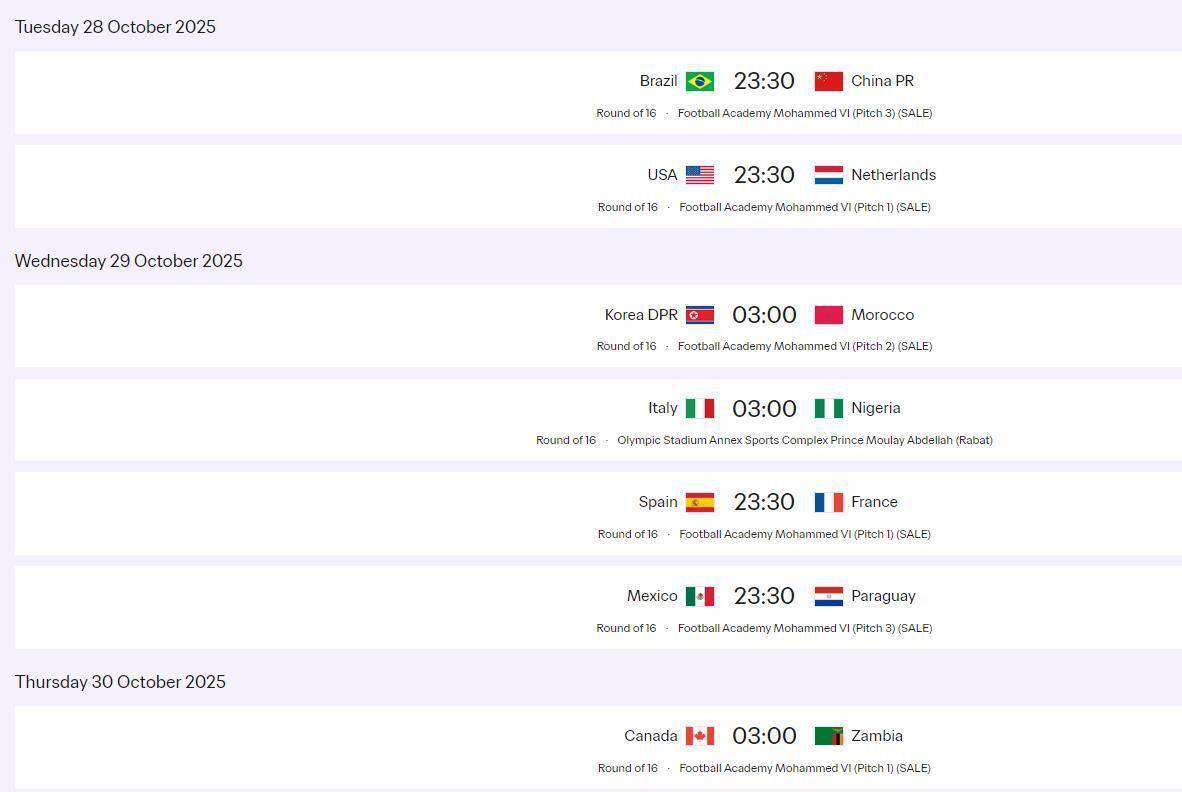
Task: Click the Canada flag icon
Action: click(x=699, y=736)
